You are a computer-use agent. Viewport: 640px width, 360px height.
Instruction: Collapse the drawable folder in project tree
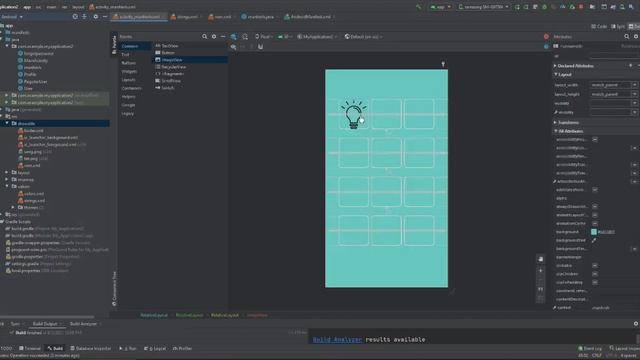pos(7,123)
